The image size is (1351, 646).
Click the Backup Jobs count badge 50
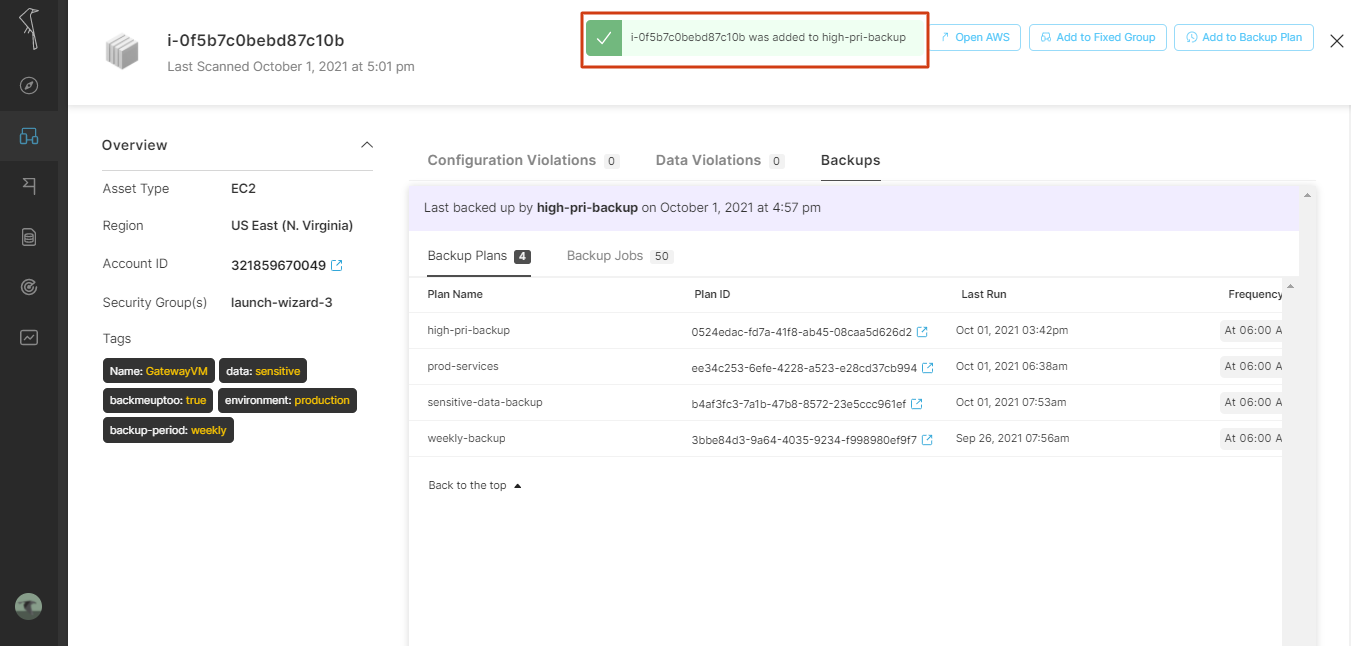(661, 257)
